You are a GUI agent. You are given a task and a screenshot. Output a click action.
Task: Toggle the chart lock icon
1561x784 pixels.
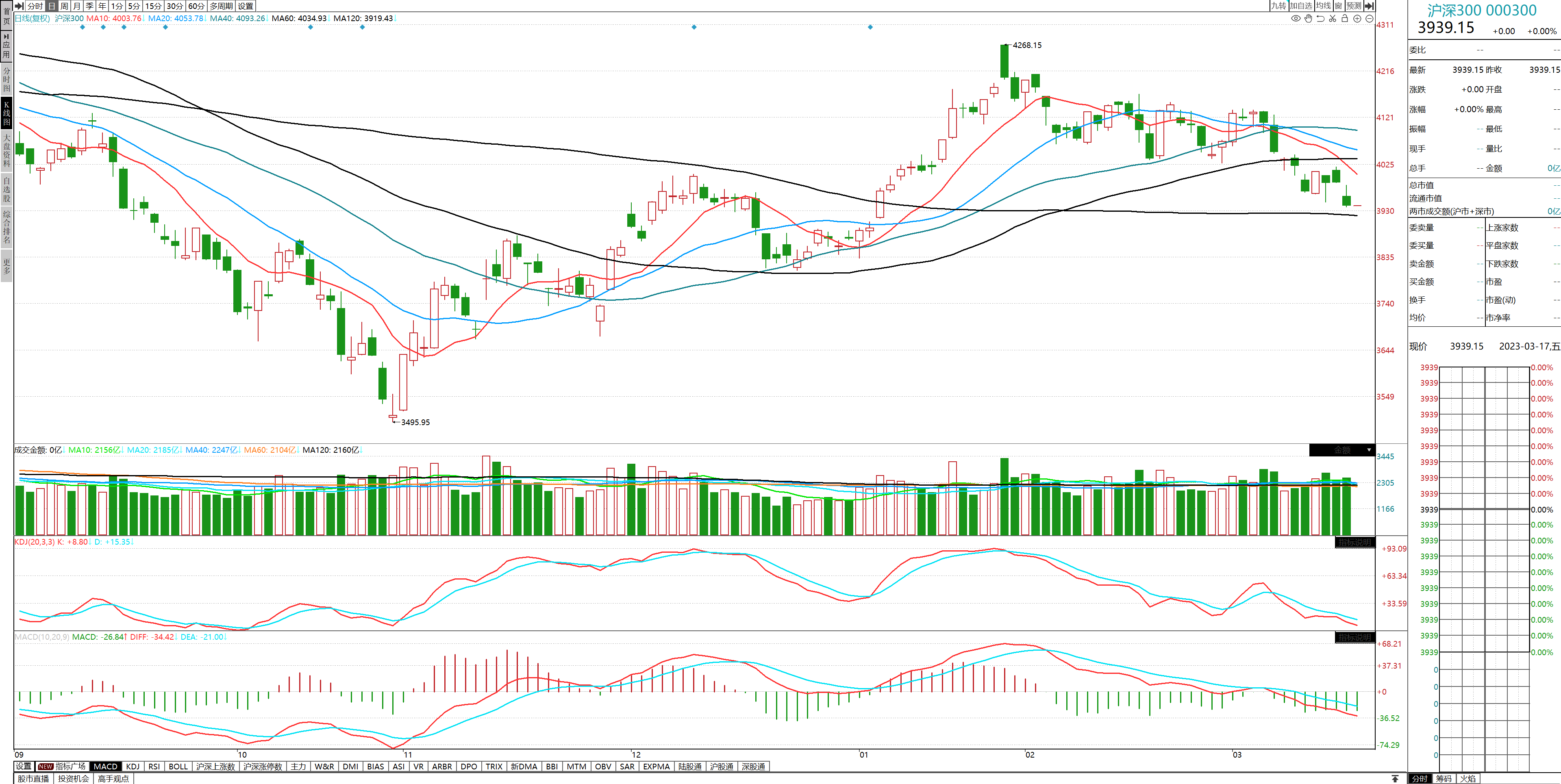pyautogui.click(x=1345, y=19)
